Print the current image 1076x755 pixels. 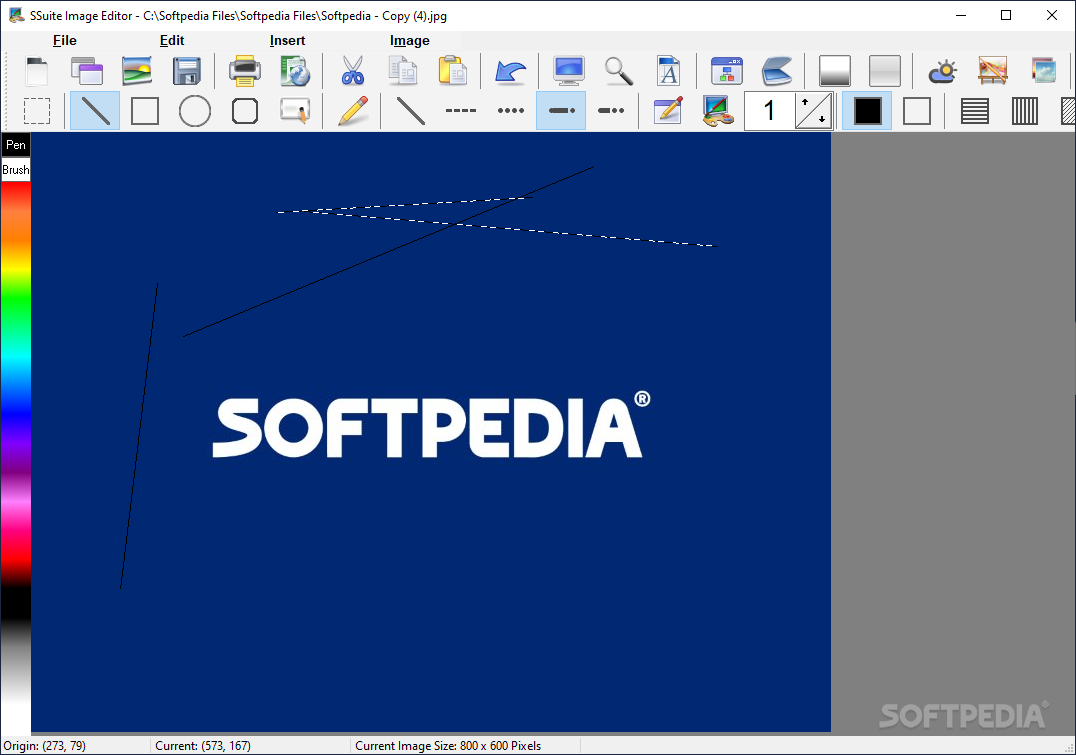(x=244, y=71)
